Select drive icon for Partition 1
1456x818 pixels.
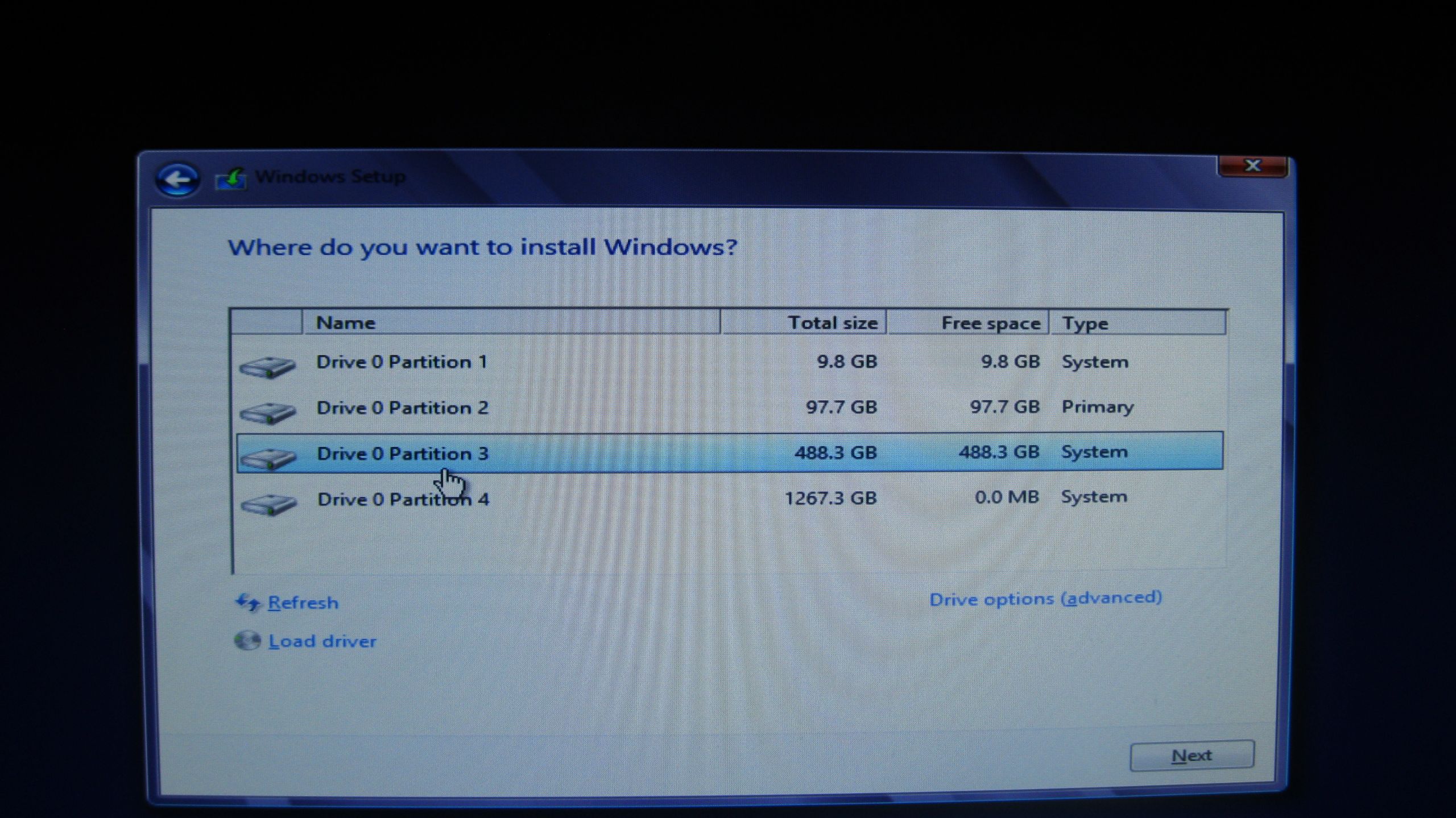[x=267, y=367]
